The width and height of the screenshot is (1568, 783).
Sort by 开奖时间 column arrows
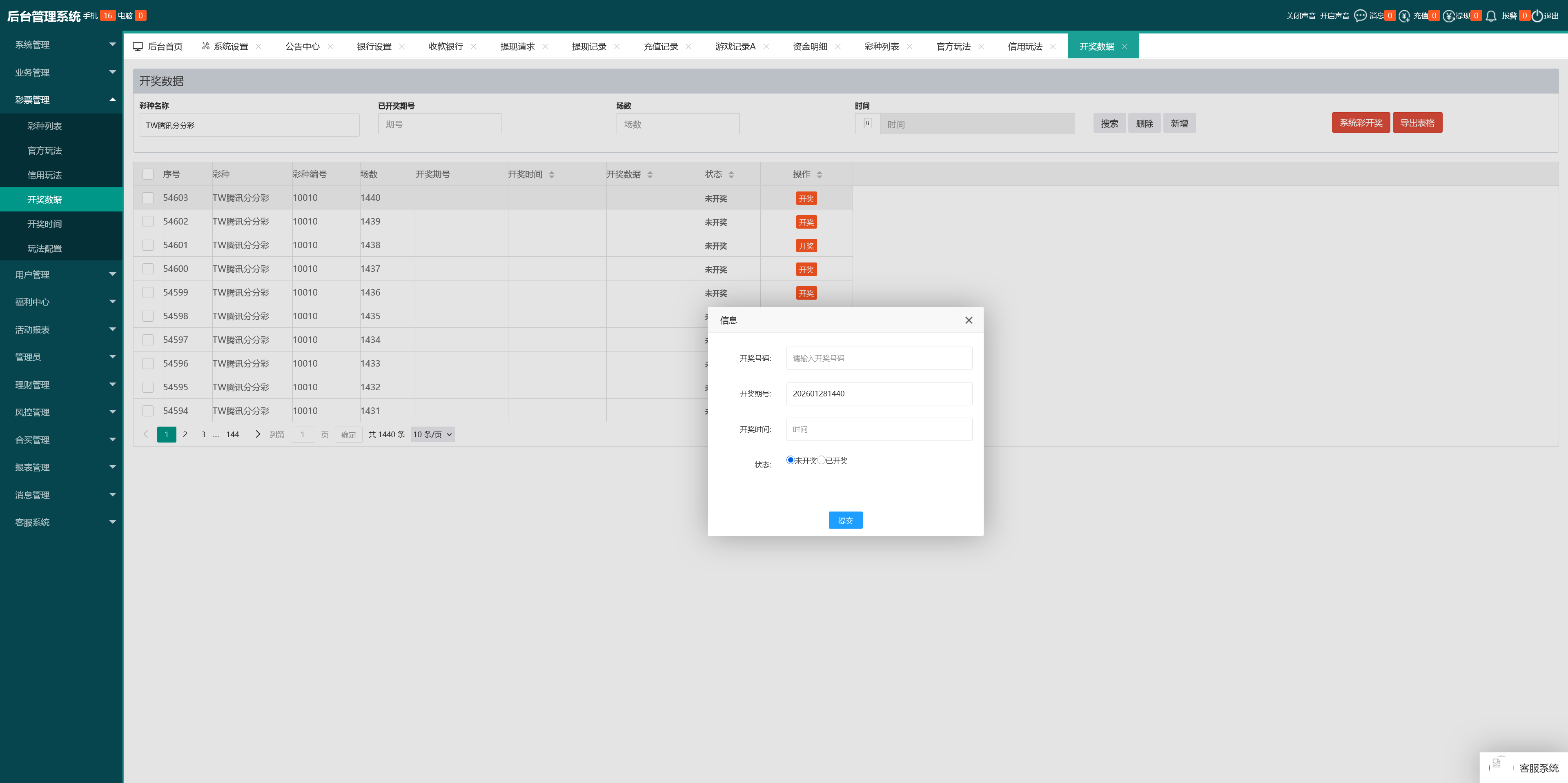552,175
